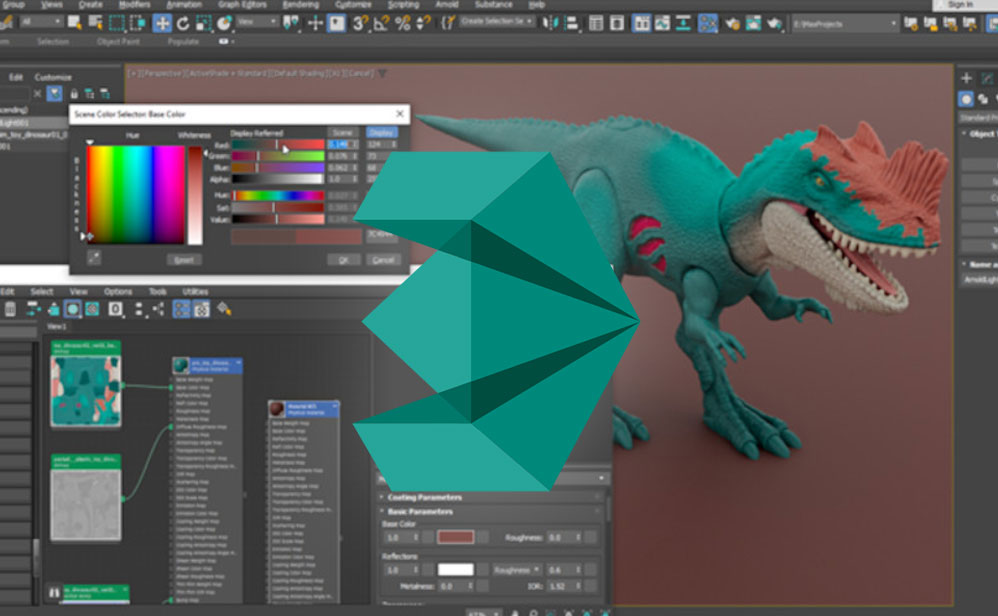Click the Base Color swatch
This screenshot has width=998, height=616.
456,537
